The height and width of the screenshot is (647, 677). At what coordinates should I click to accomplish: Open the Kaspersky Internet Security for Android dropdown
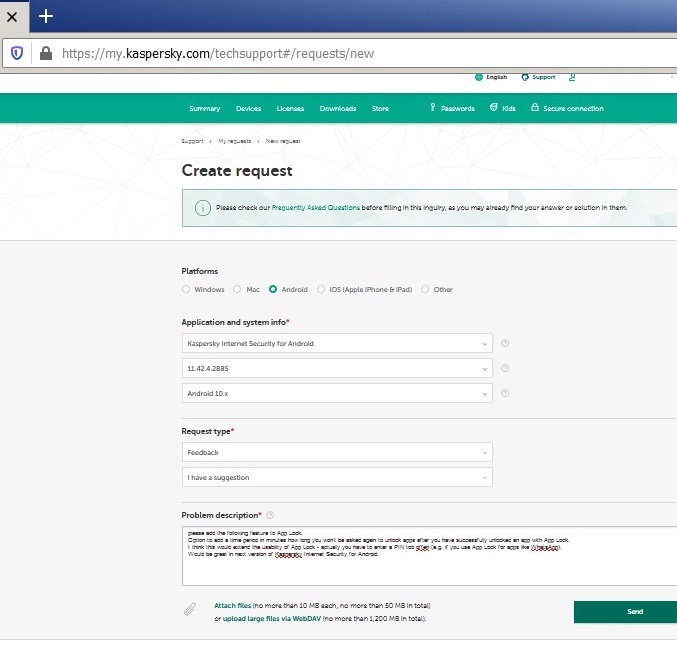click(x=337, y=343)
